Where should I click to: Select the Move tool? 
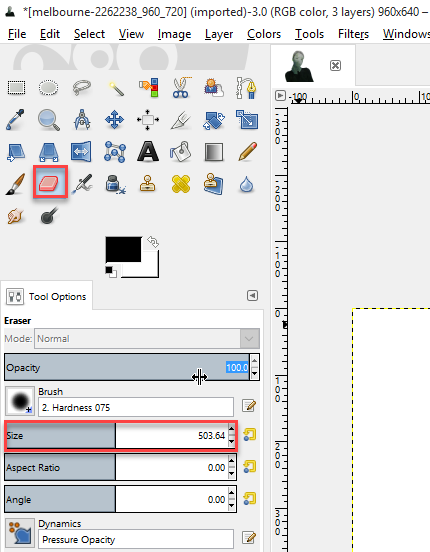(x=114, y=120)
